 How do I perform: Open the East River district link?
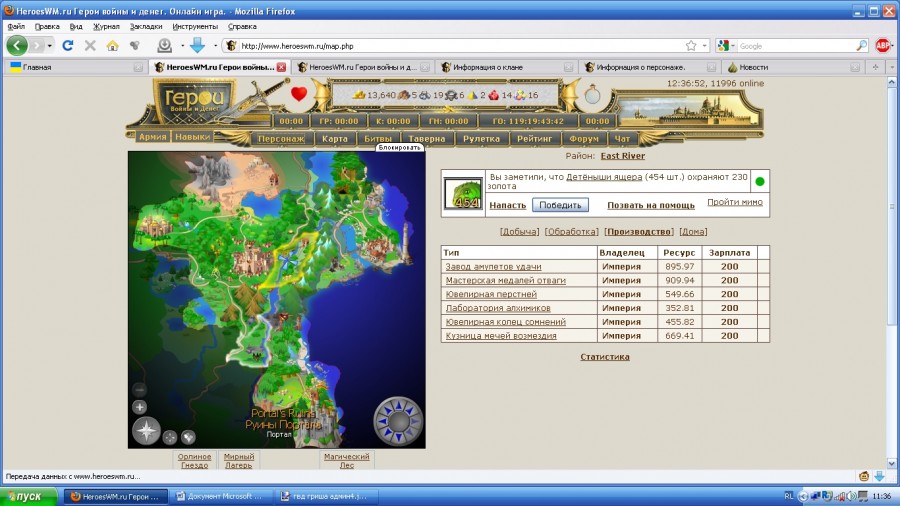tap(623, 155)
